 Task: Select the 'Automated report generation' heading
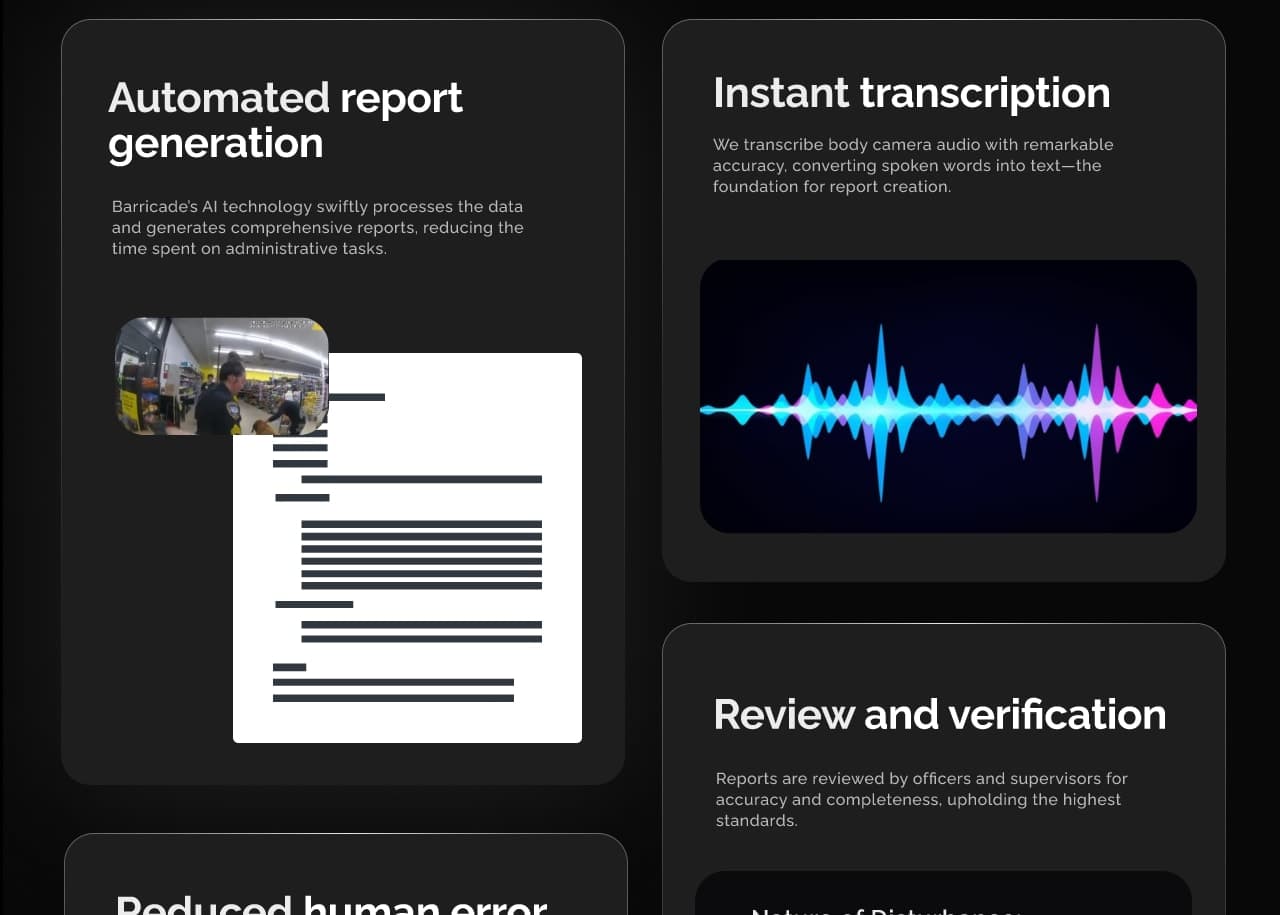[x=285, y=120]
